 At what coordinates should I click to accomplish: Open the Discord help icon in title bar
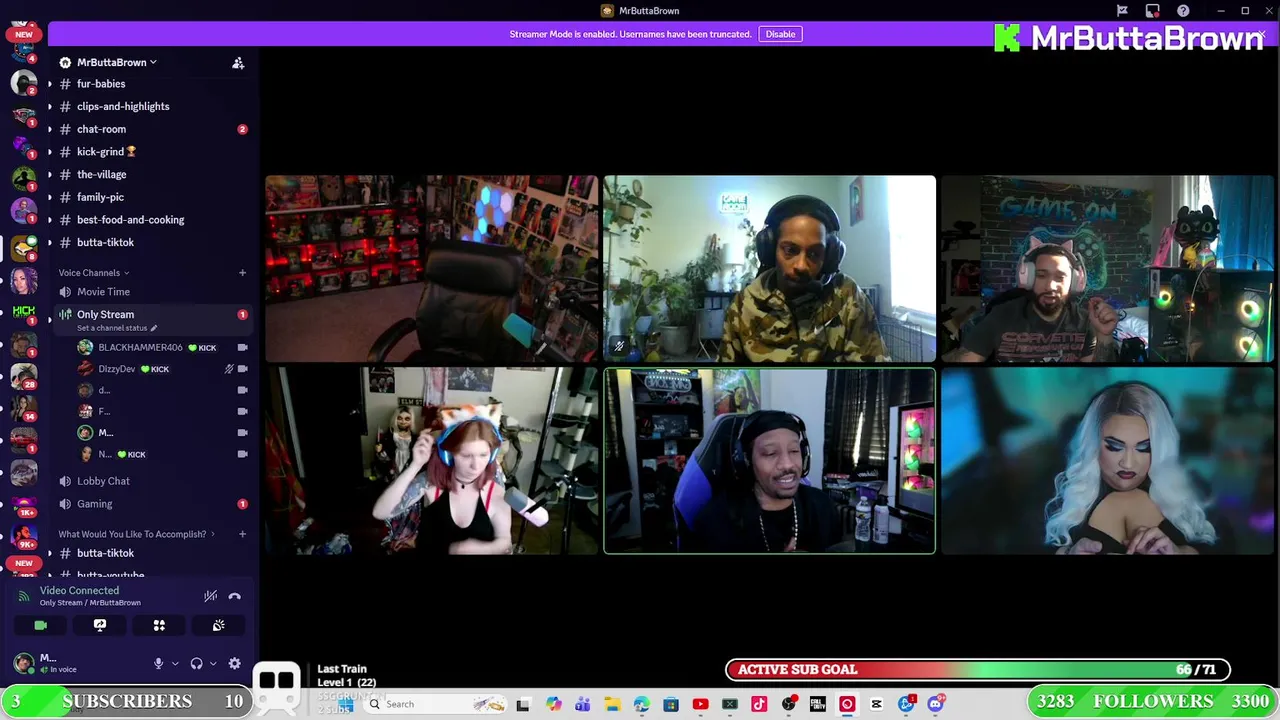[1183, 11]
